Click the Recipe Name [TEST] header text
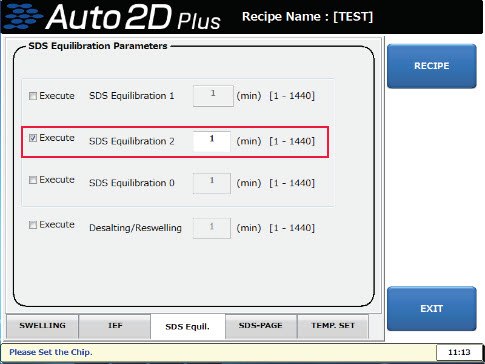The height and width of the screenshot is (364, 485). [x=307, y=17]
